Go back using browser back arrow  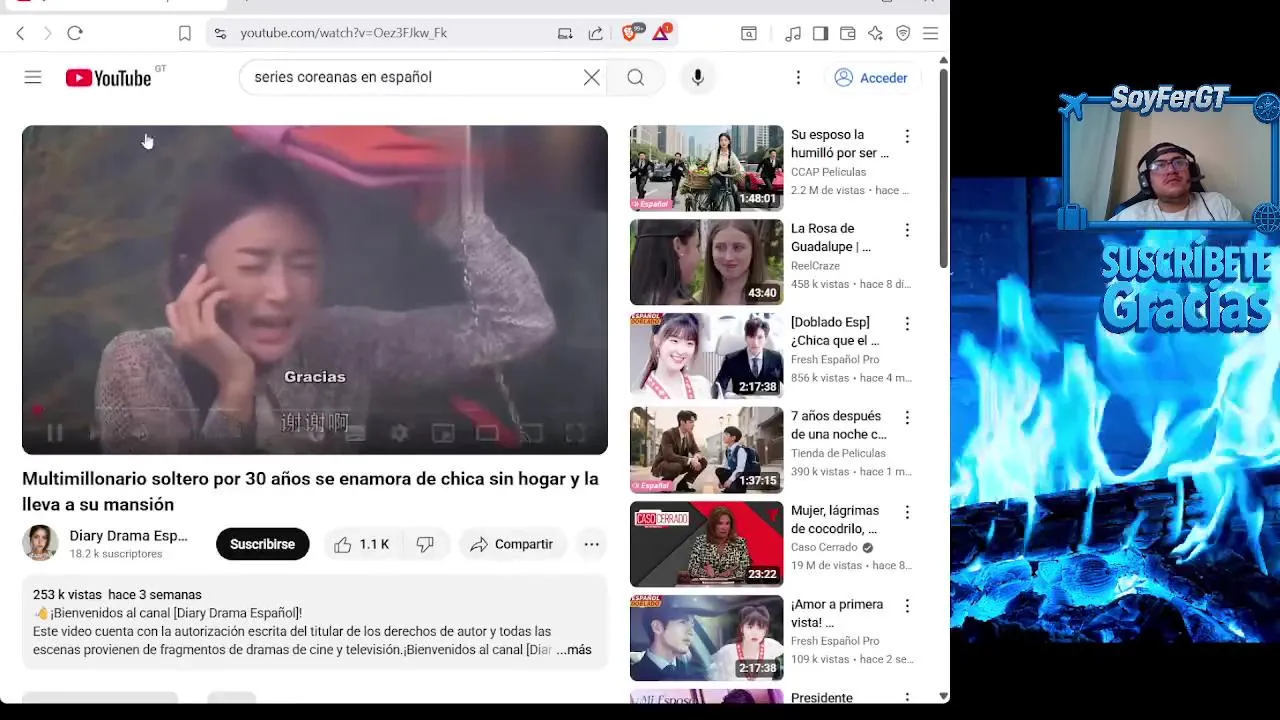20,33
